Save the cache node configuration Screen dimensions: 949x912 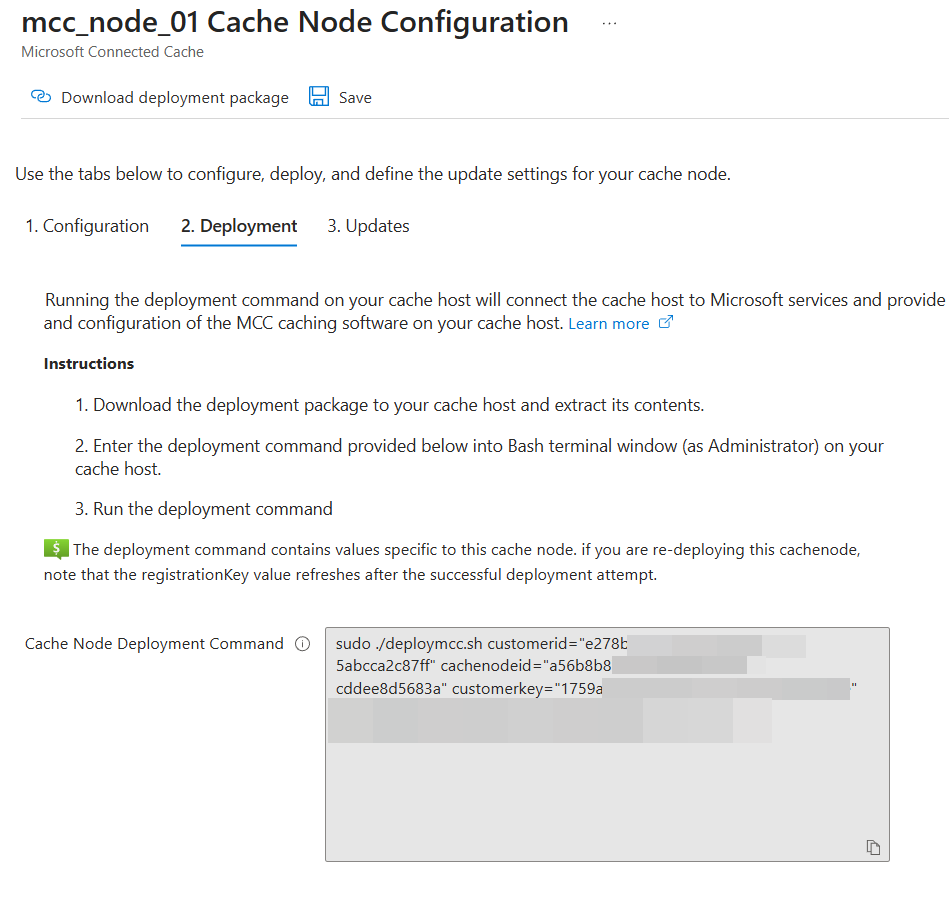(x=340, y=96)
